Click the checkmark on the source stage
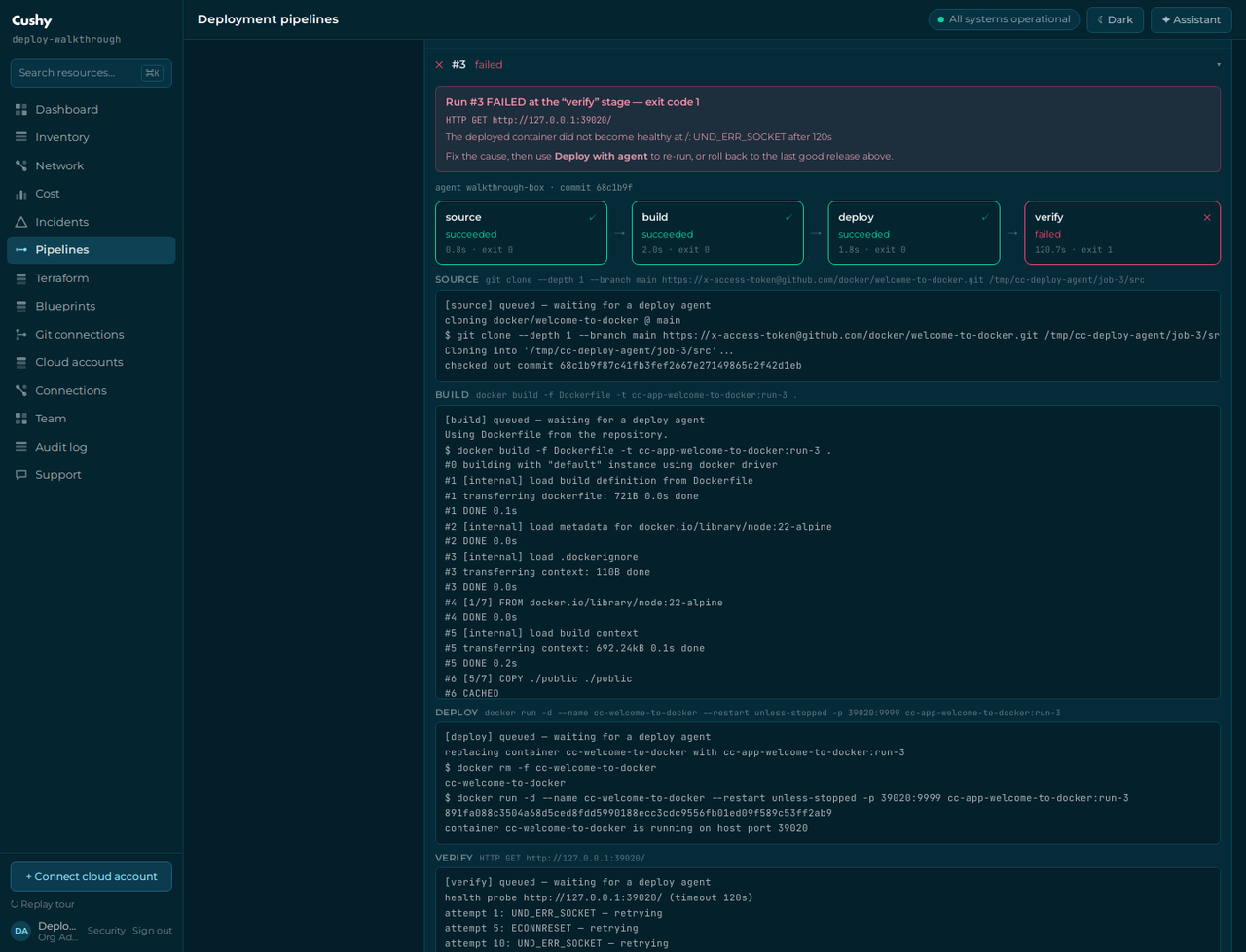This screenshot has width=1246, height=952. (592, 217)
